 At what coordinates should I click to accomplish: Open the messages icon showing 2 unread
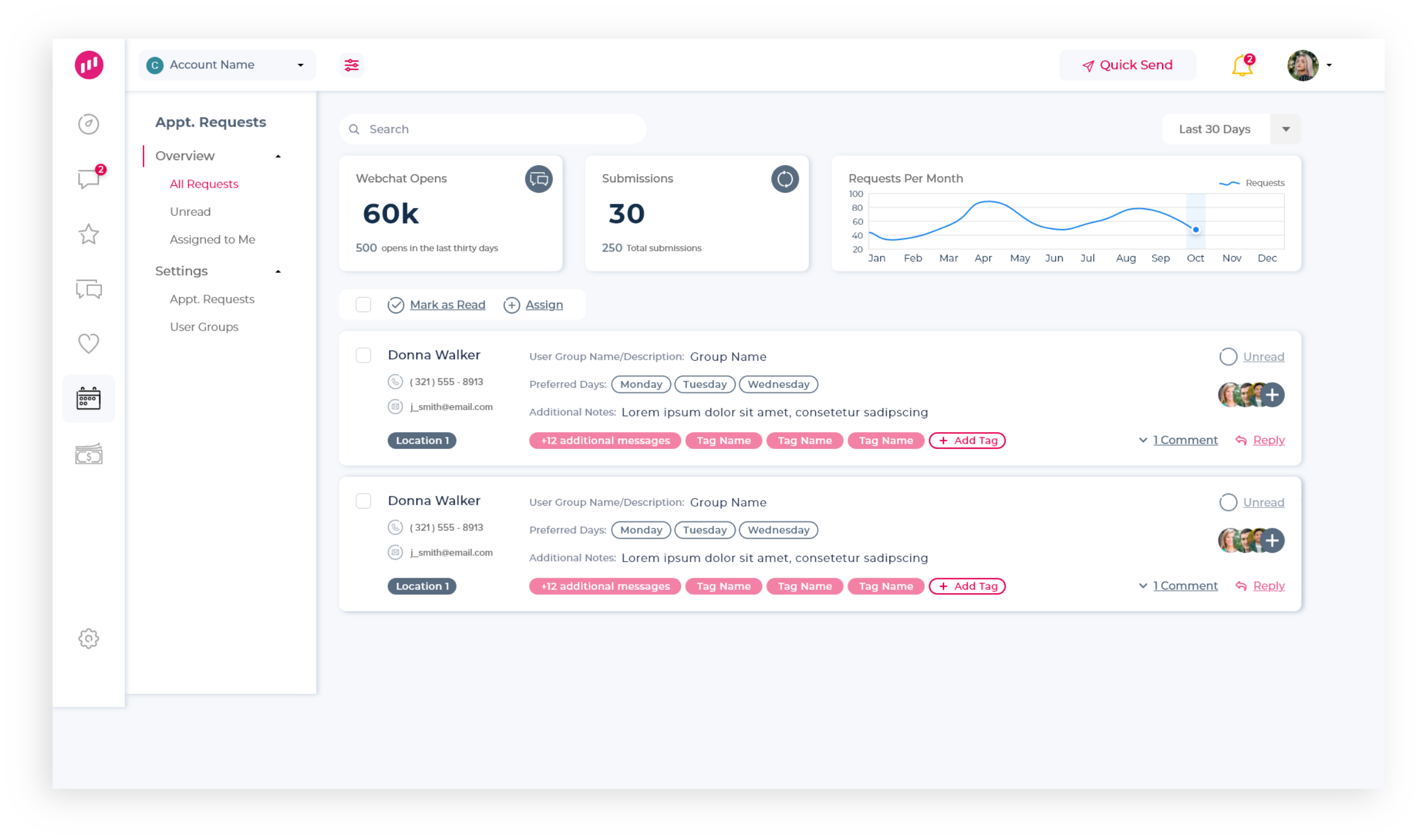click(x=88, y=178)
